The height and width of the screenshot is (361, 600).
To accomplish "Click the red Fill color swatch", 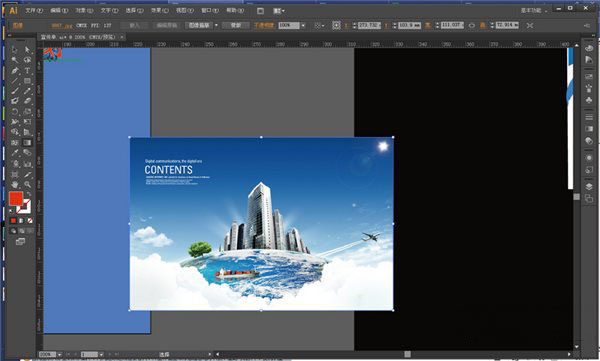I will tap(16, 199).
